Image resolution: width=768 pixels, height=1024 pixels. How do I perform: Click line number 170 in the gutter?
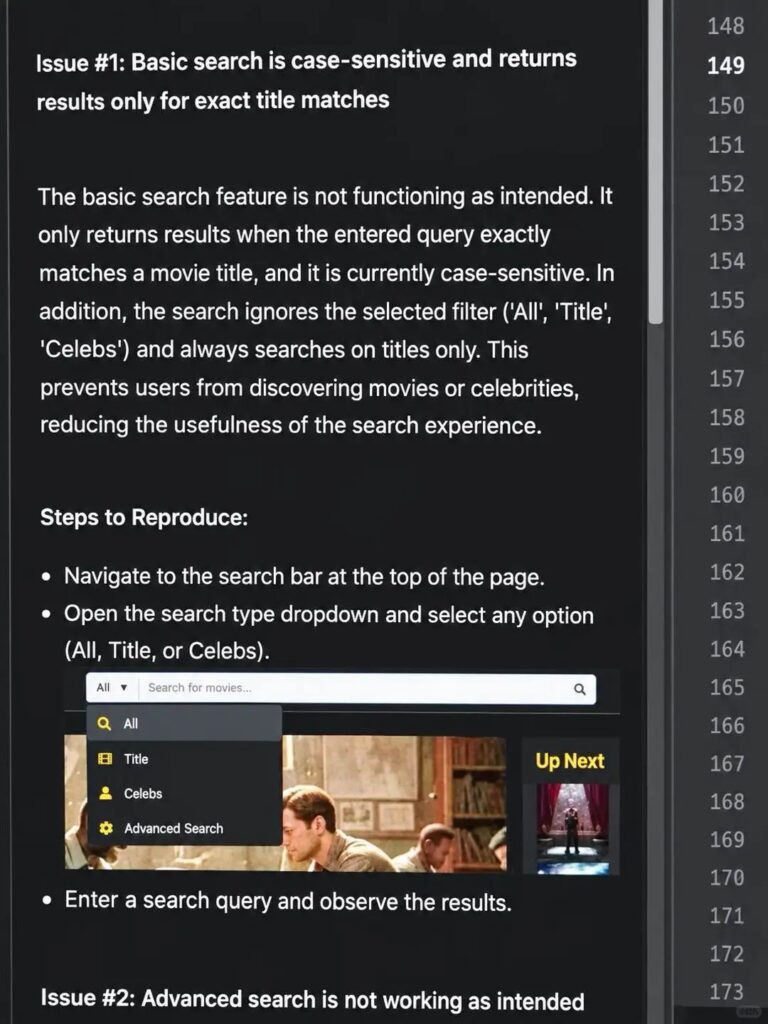727,877
